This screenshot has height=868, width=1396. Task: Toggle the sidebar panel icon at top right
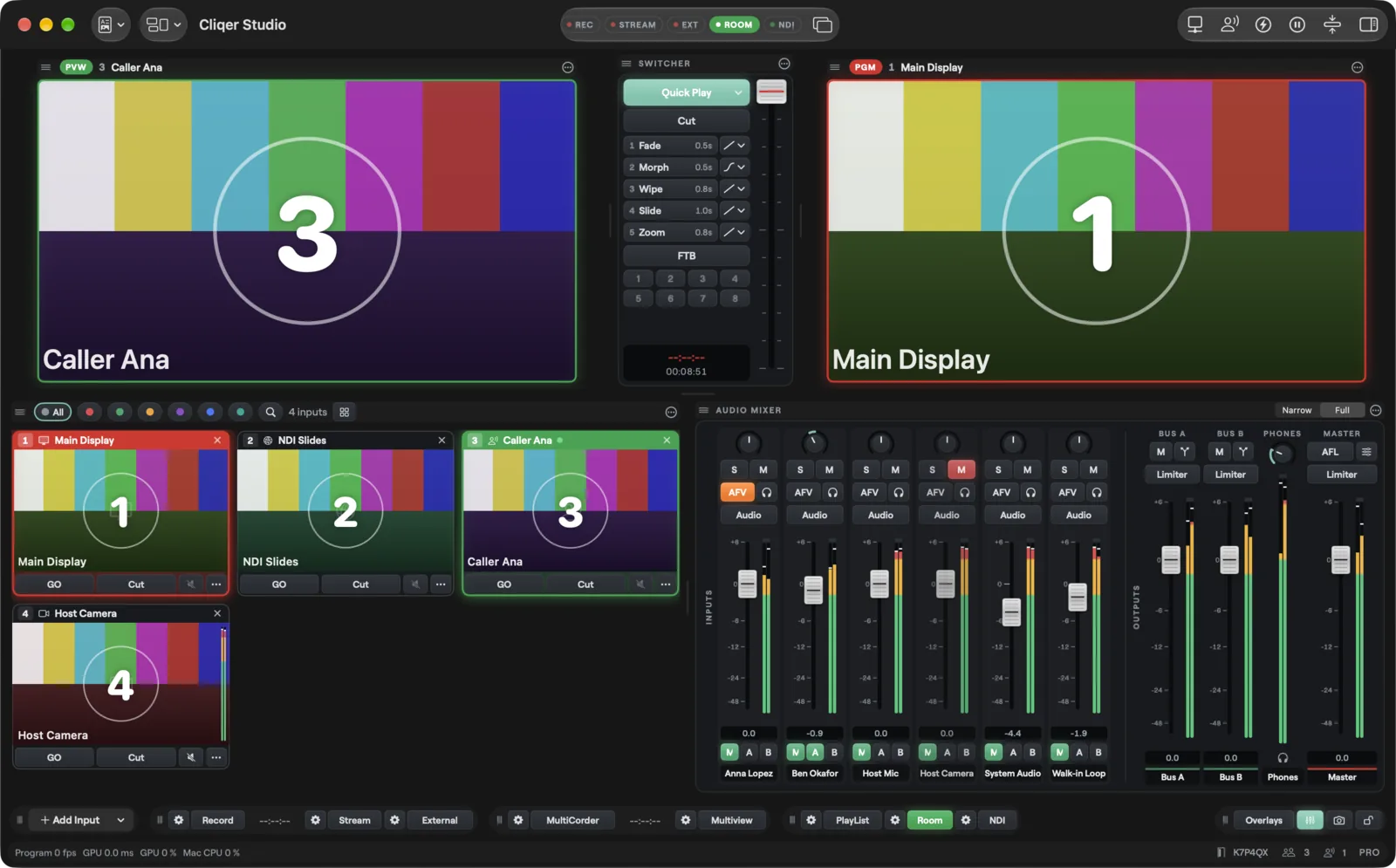1368,24
